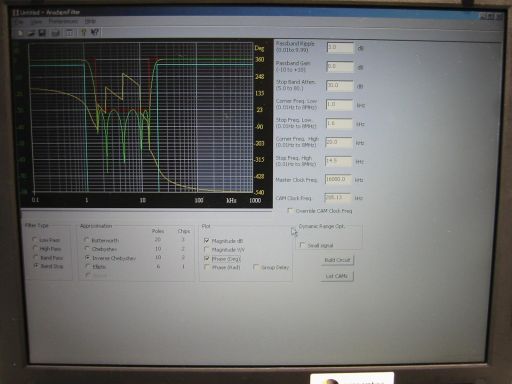This screenshot has width=512, height=384.
Task: Click the Save floppy disk icon
Action: coord(42,33)
